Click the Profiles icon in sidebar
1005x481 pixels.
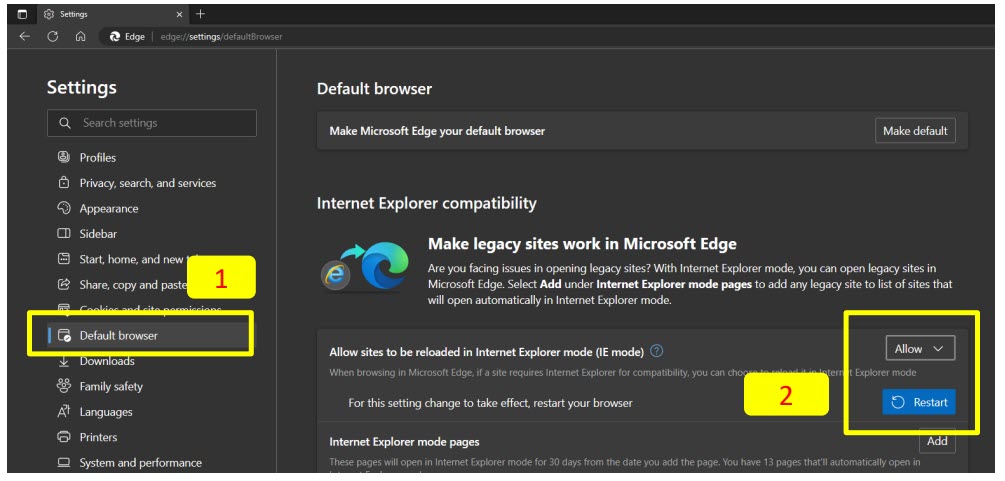coord(64,158)
